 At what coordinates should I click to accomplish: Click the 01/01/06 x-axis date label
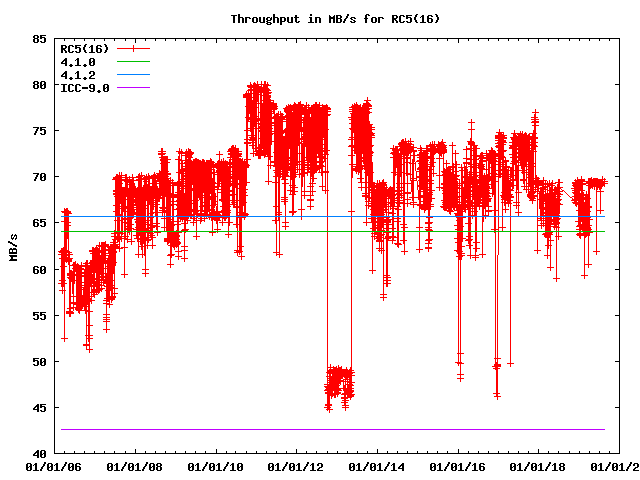click(52, 466)
